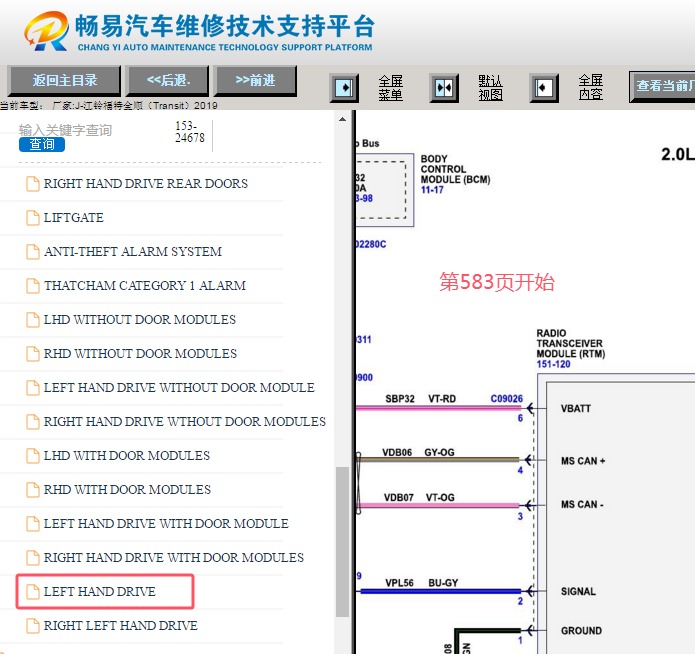Image resolution: width=695 pixels, height=654 pixels.
Task: Click LEFT HAND DRIVE WITHOUT DOOR MODULE icon
Action: [32, 388]
